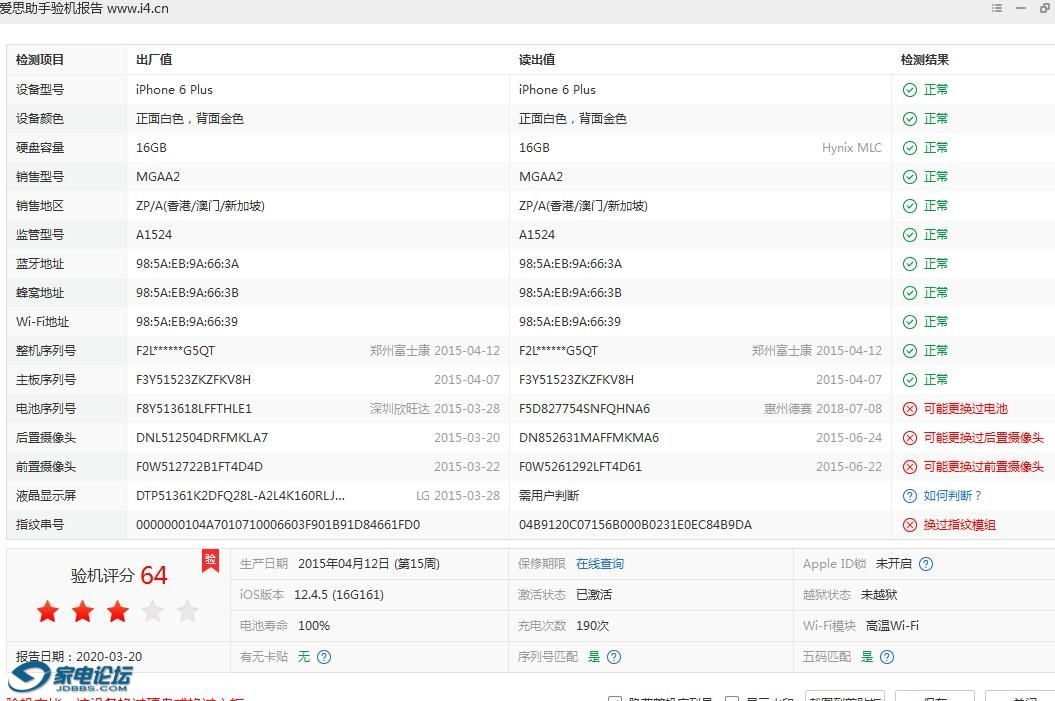Click the green check icon for 硬盘容量 row
This screenshot has height=701, width=1055.
pyautogui.click(x=910, y=148)
